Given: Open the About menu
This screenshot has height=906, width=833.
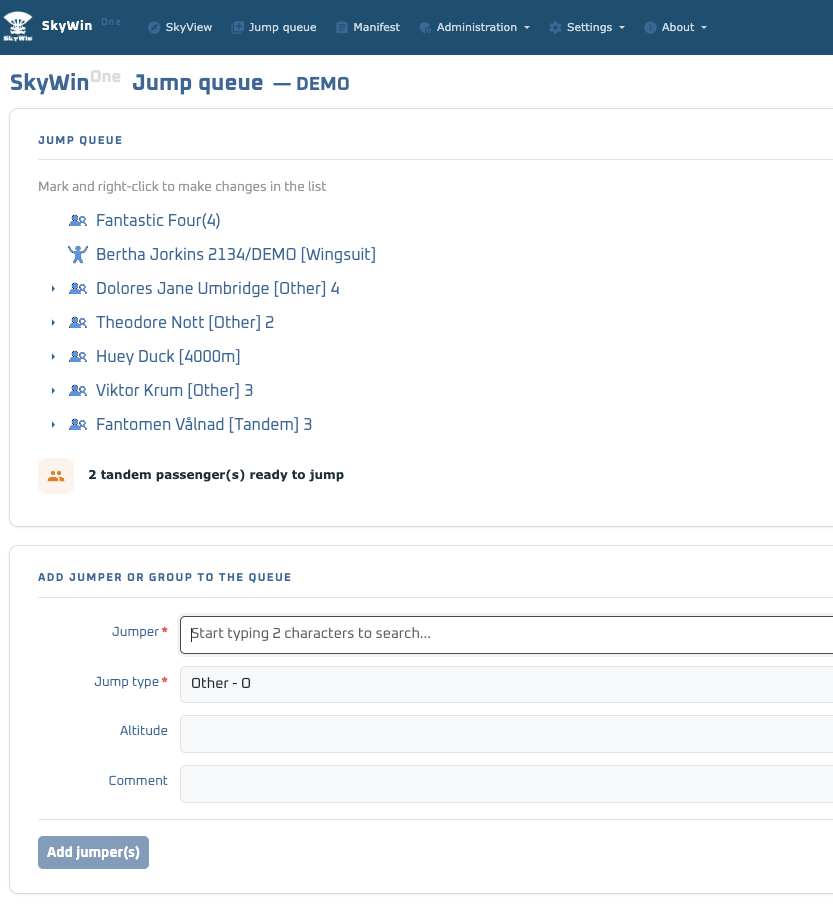Looking at the screenshot, I should click(x=676, y=28).
